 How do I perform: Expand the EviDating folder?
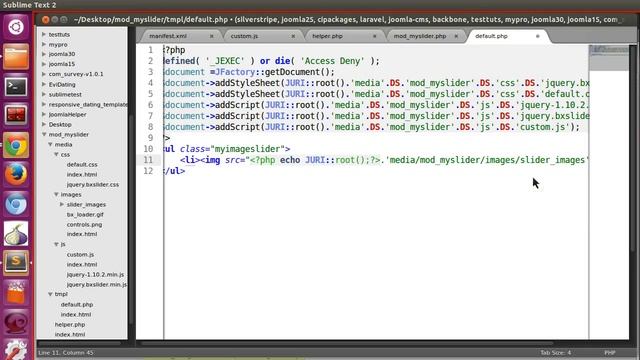tap(44, 84)
